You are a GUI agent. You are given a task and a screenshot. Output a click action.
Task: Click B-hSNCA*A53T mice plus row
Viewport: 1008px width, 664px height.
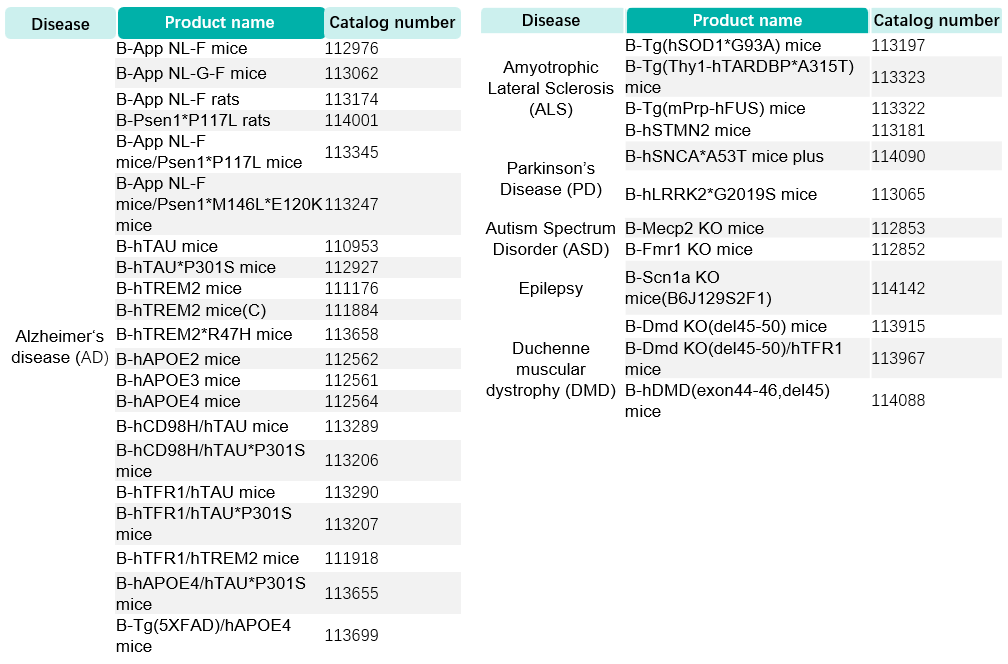[x=813, y=156]
